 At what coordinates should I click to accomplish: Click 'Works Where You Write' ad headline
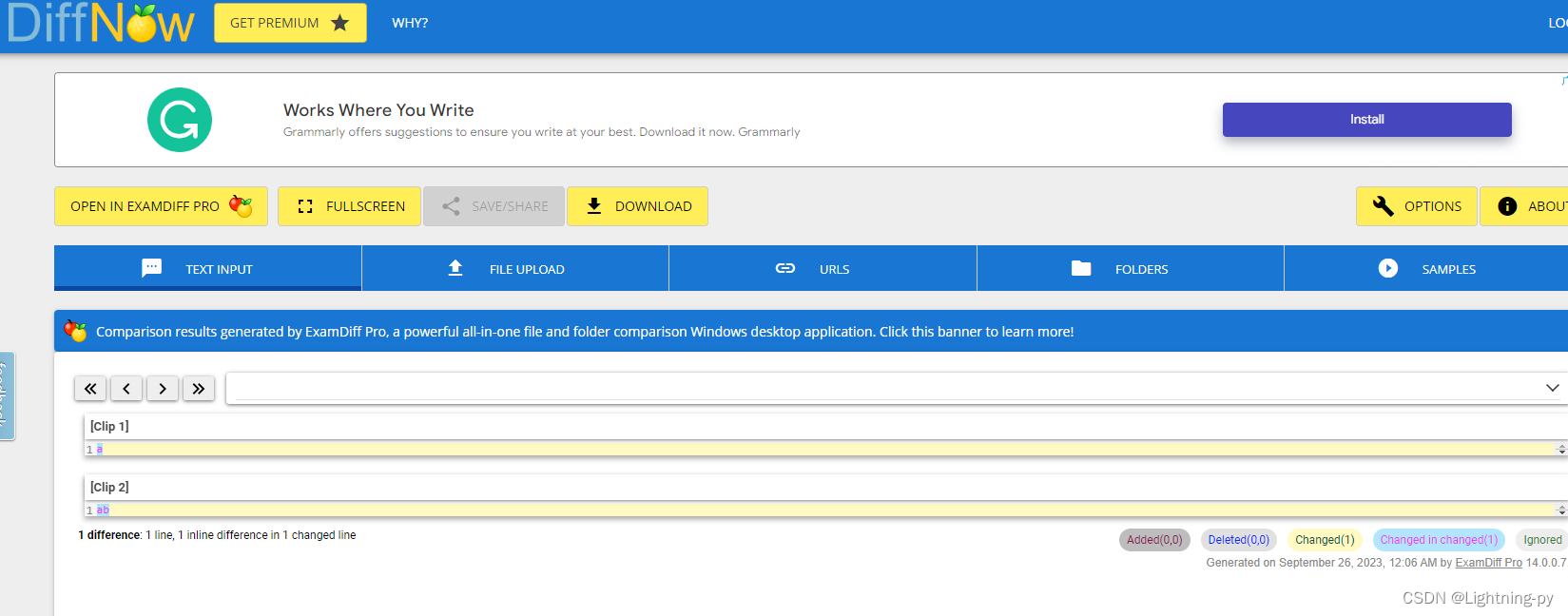click(x=378, y=110)
